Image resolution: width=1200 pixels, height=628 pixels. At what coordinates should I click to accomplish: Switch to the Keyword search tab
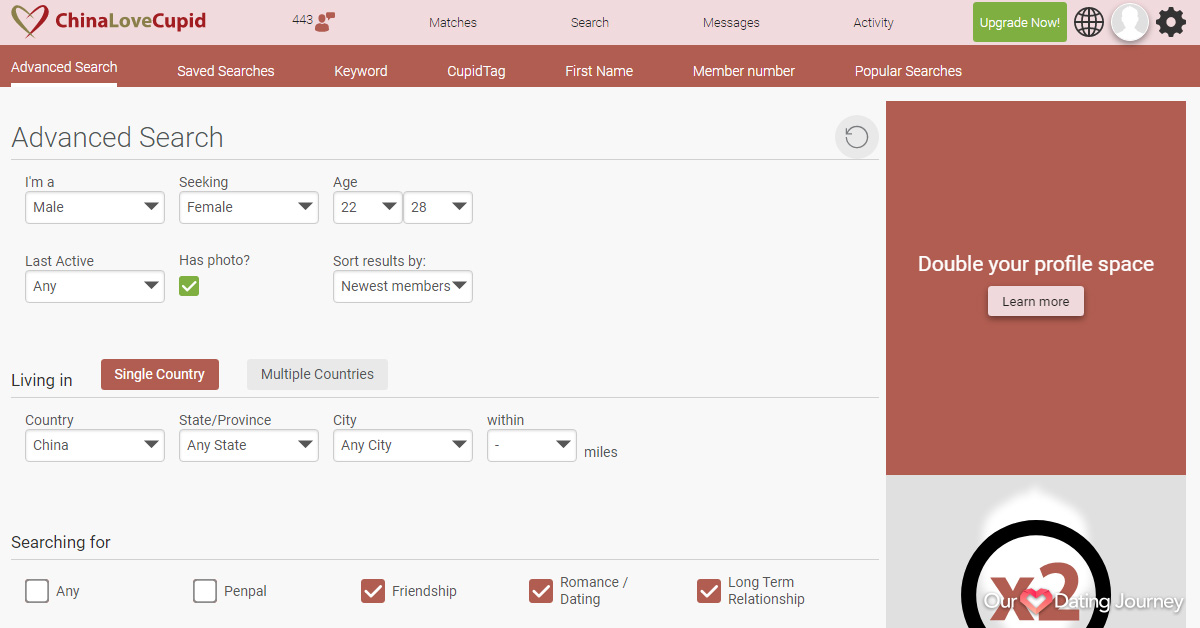coord(361,71)
